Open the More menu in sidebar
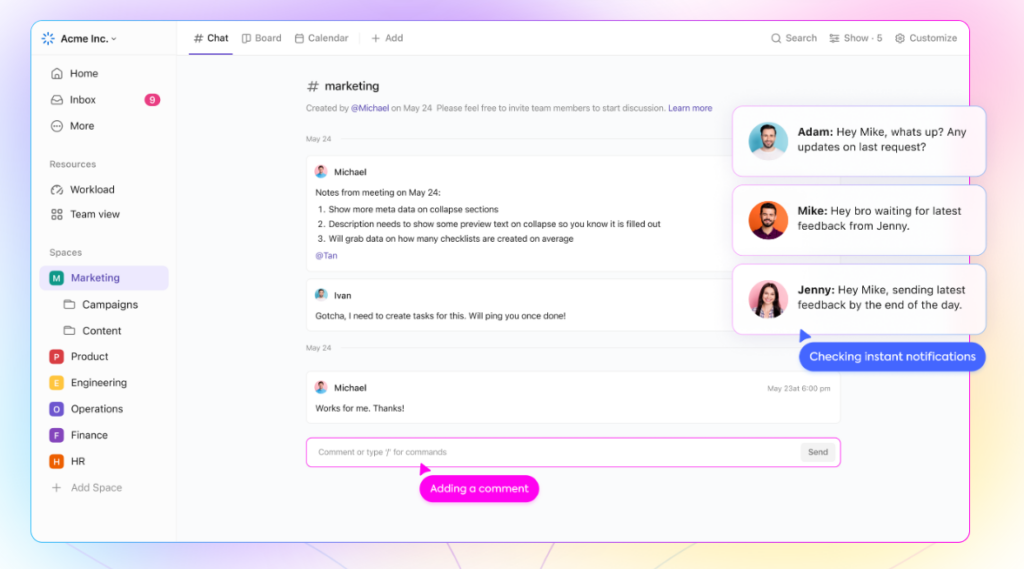 click(x=82, y=126)
